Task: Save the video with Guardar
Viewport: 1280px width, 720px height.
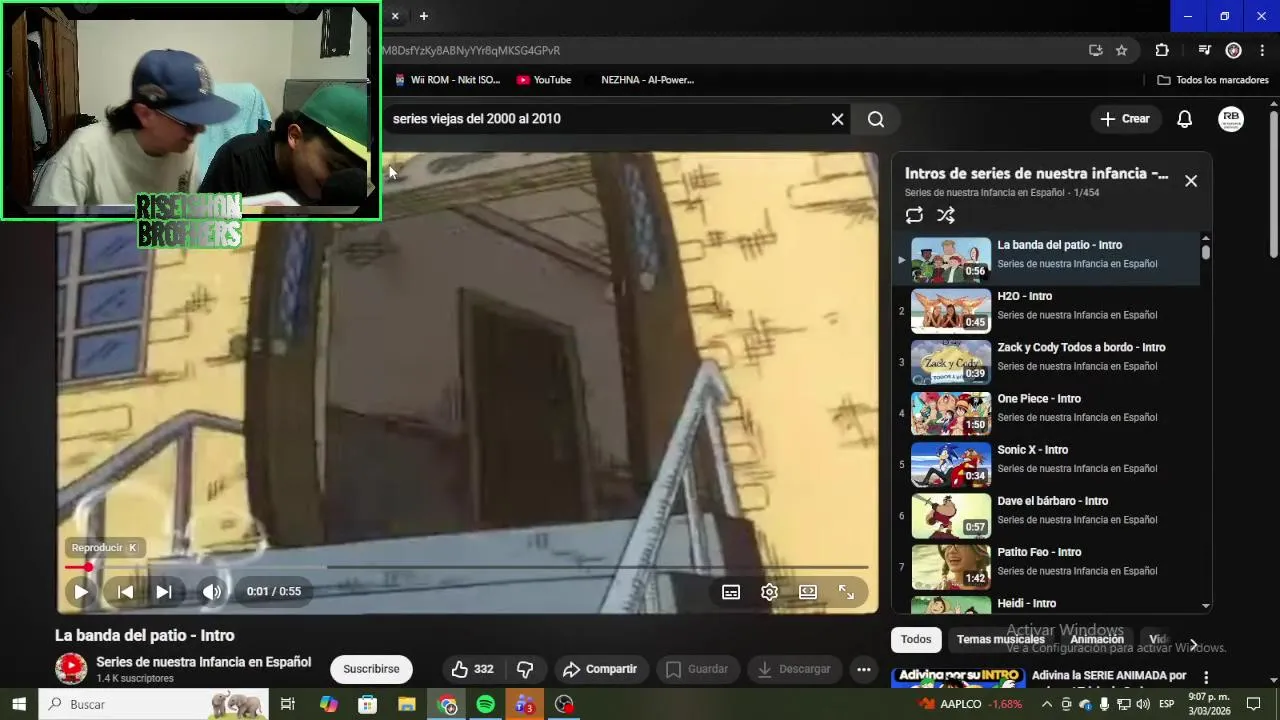Action: click(697, 669)
